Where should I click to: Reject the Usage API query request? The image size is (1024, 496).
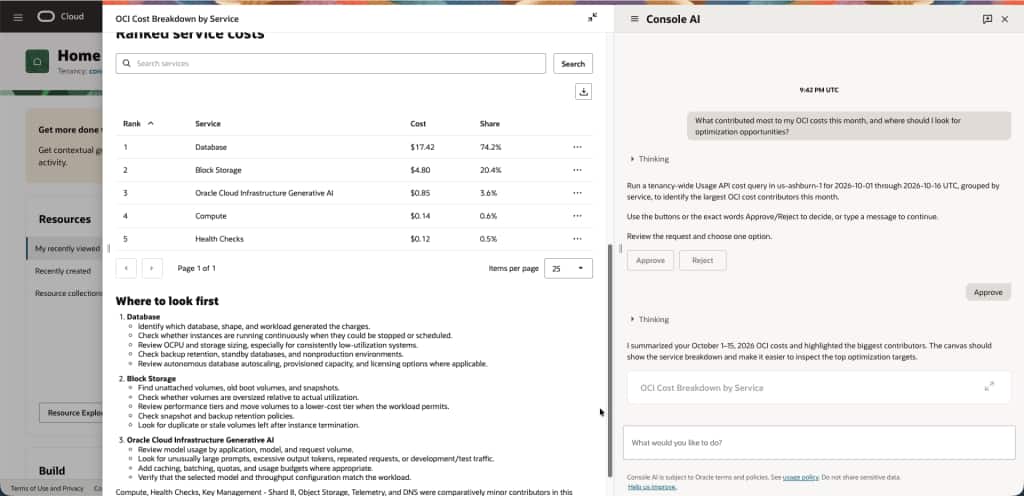click(x=703, y=260)
